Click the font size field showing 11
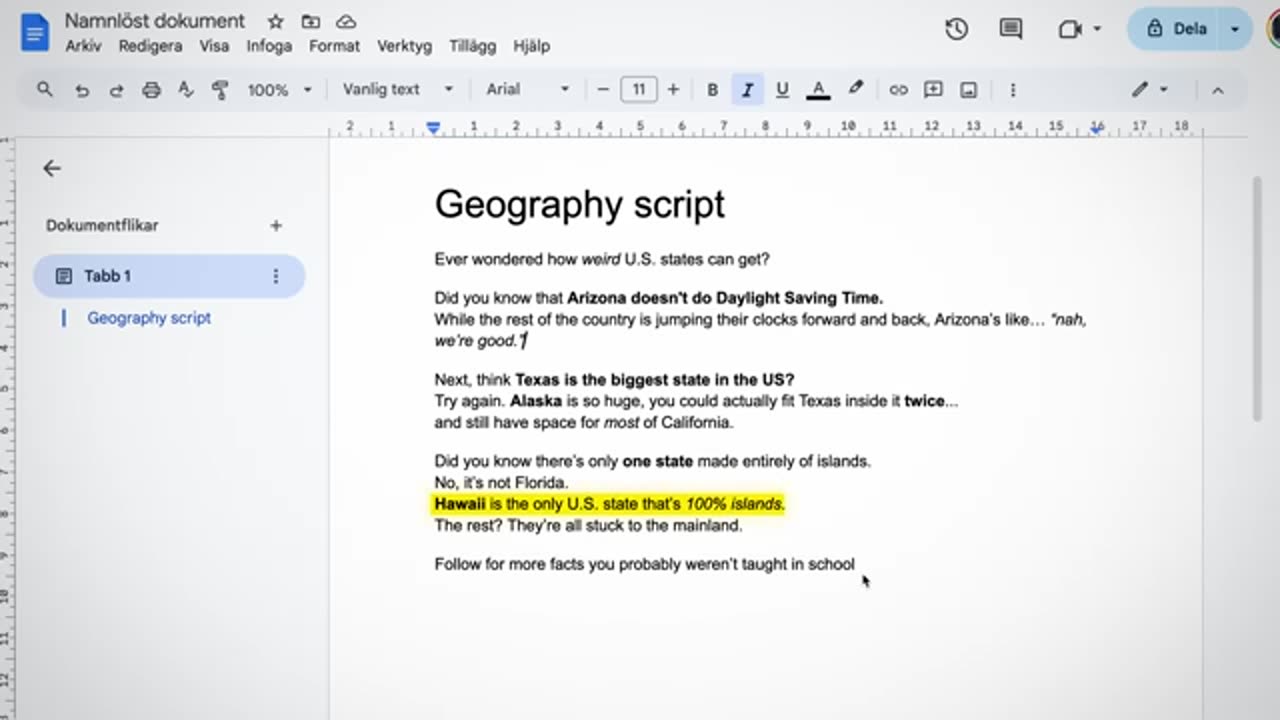Viewport: 1280px width, 720px height. click(638, 90)
